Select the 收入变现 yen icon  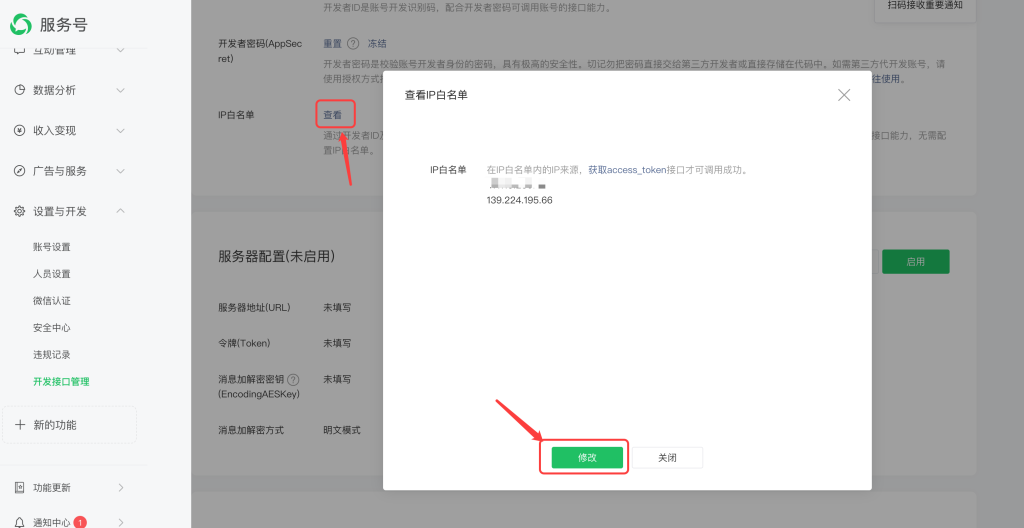click(20, 131)
